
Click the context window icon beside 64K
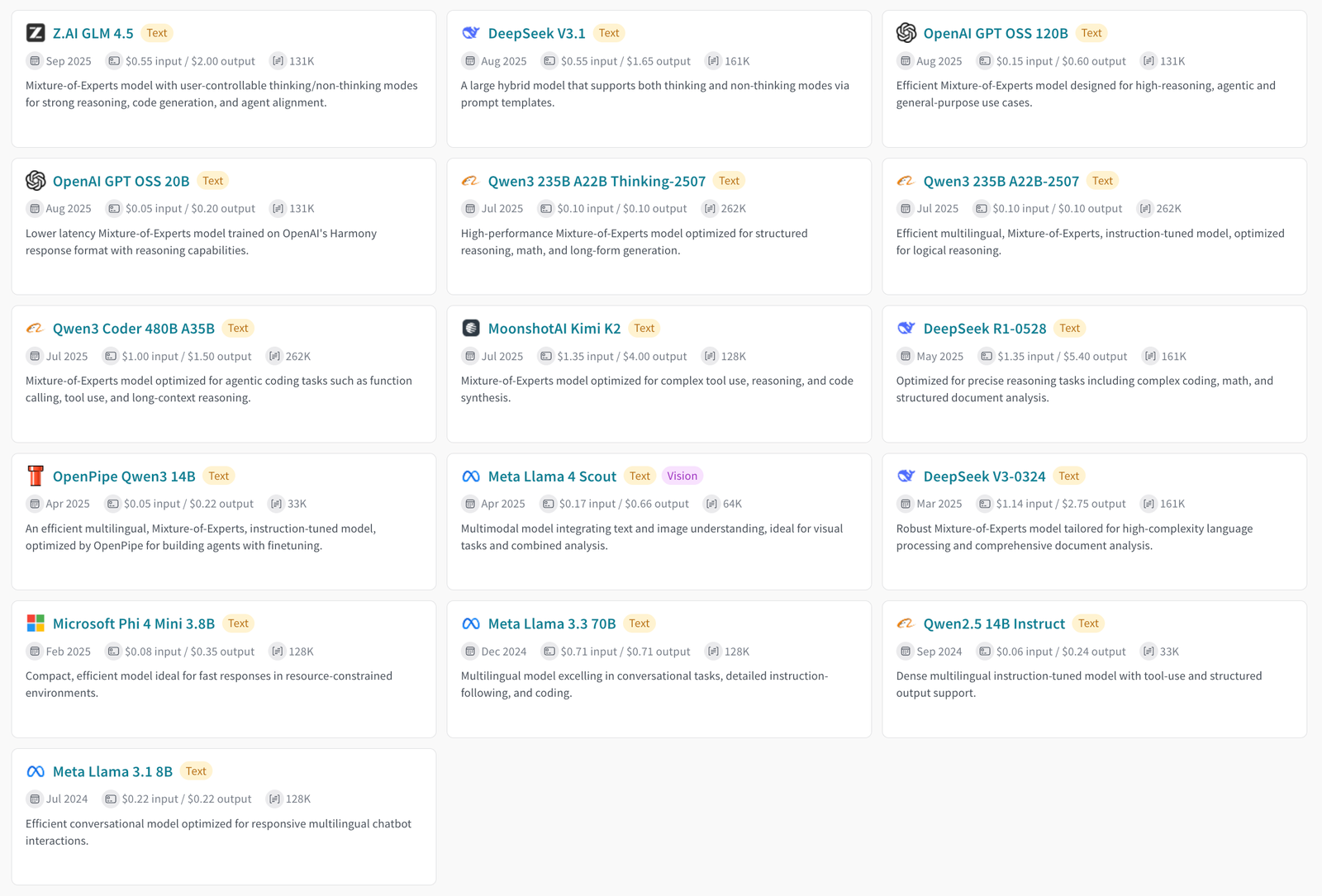[711, 504]
